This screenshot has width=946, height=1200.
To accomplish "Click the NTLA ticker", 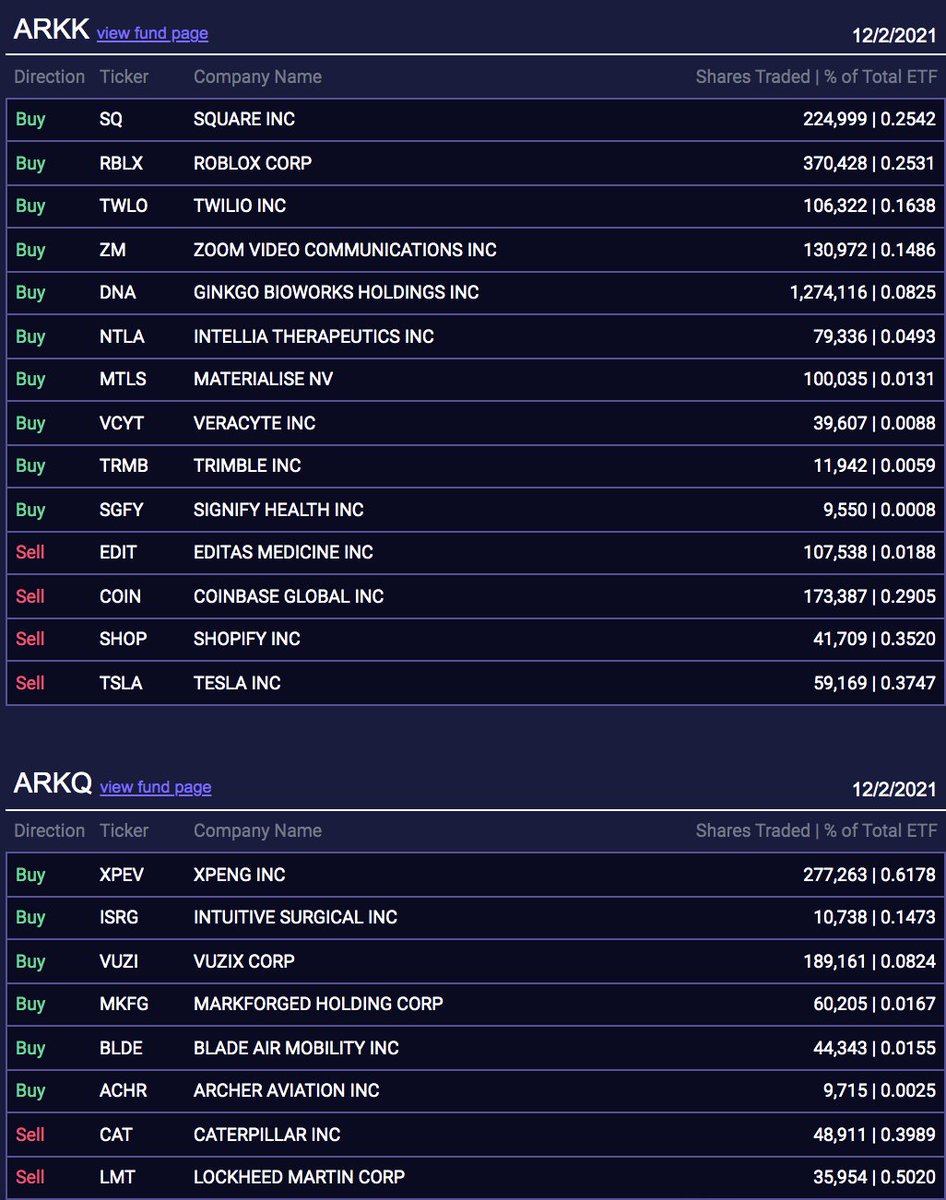I will pyautogui.click(x=122, y=336).
